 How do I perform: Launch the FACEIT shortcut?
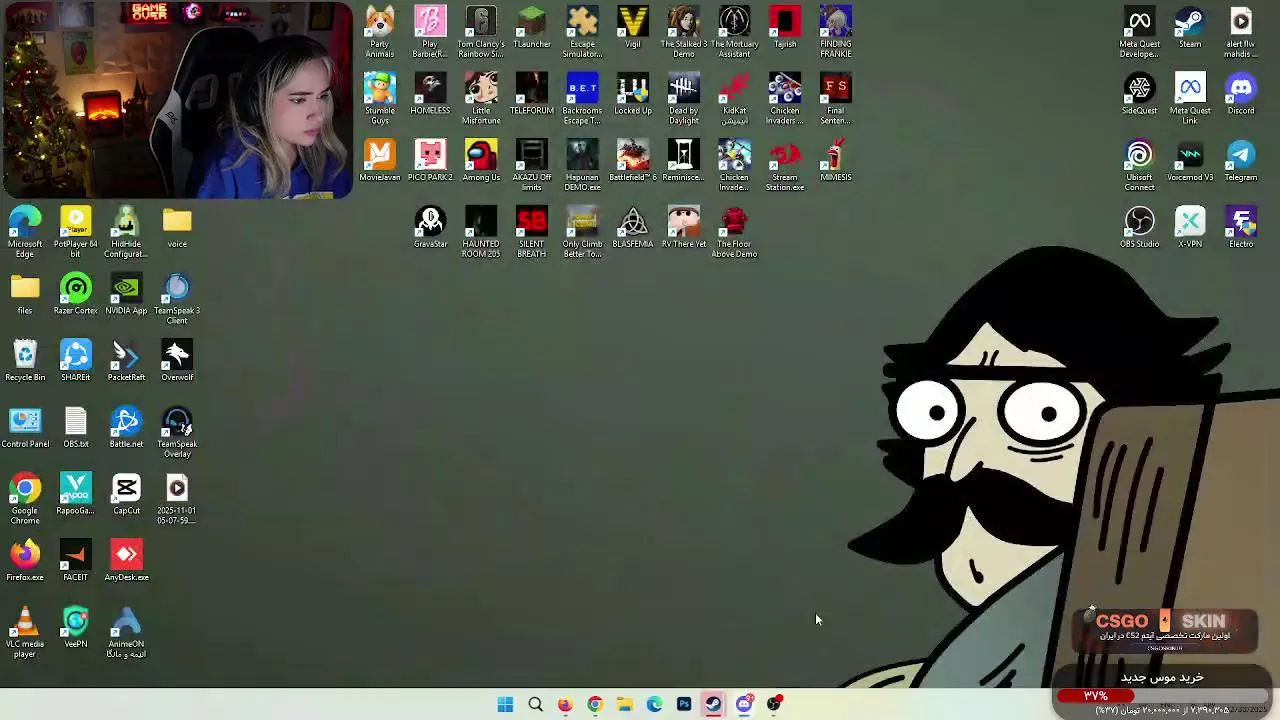(x=76, y=561)
